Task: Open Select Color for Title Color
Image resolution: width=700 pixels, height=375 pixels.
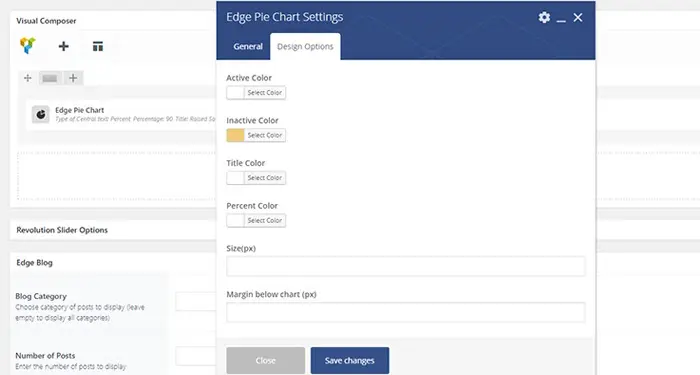Action: pos(265,178)
